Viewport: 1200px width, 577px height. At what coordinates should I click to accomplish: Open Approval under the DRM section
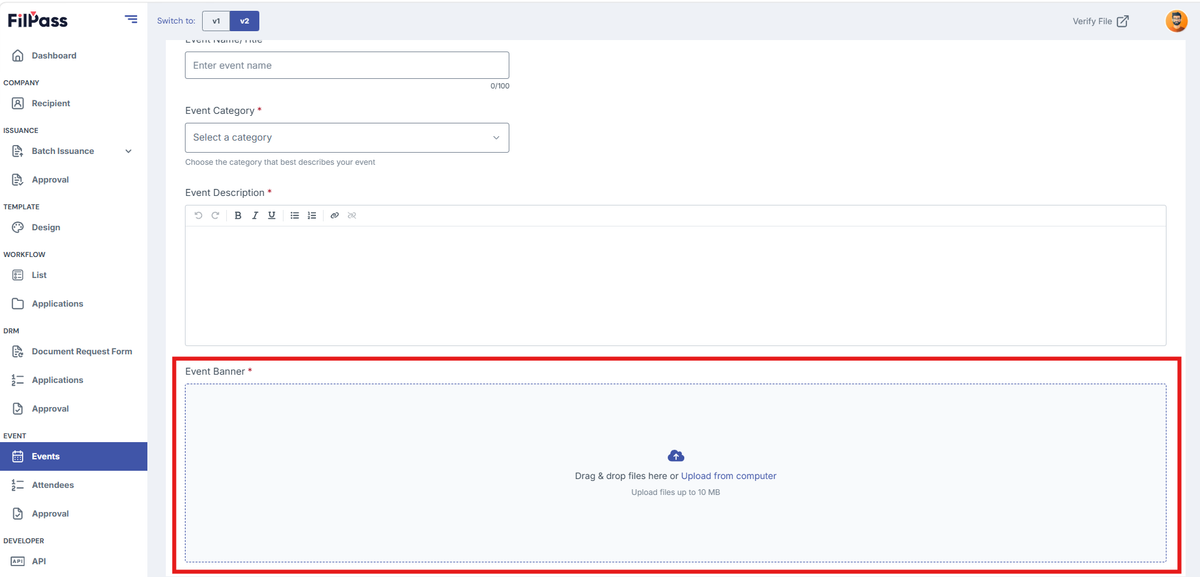tap(50, 409)
